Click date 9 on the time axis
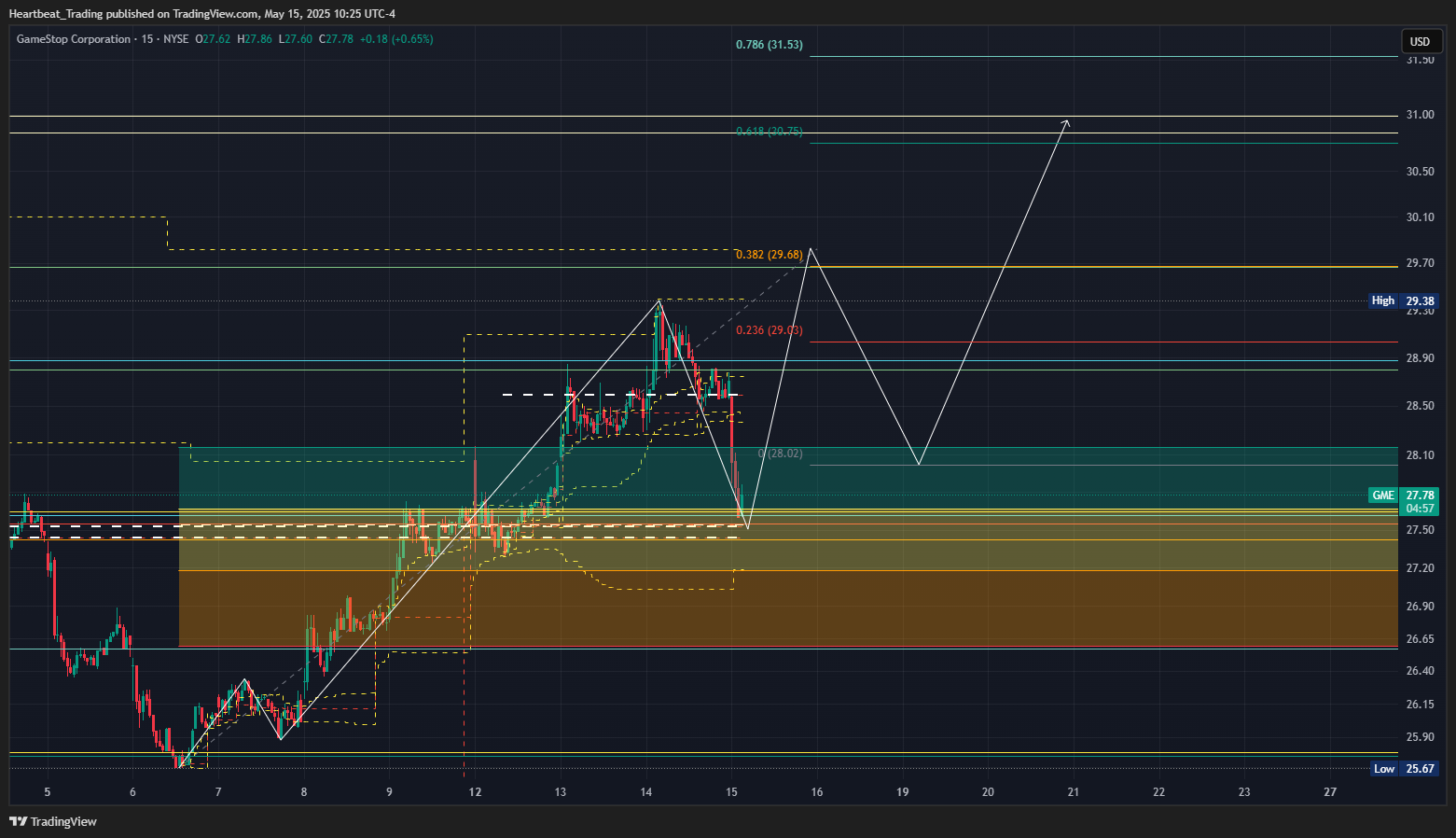The height and width of the screenshot is (838, 1456). (x=389, y=792)
